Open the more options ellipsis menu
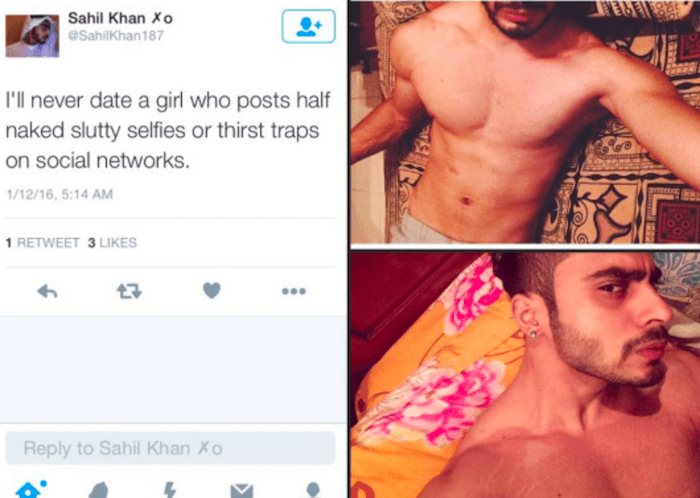700x498 pixels. [x=294, y=291]
